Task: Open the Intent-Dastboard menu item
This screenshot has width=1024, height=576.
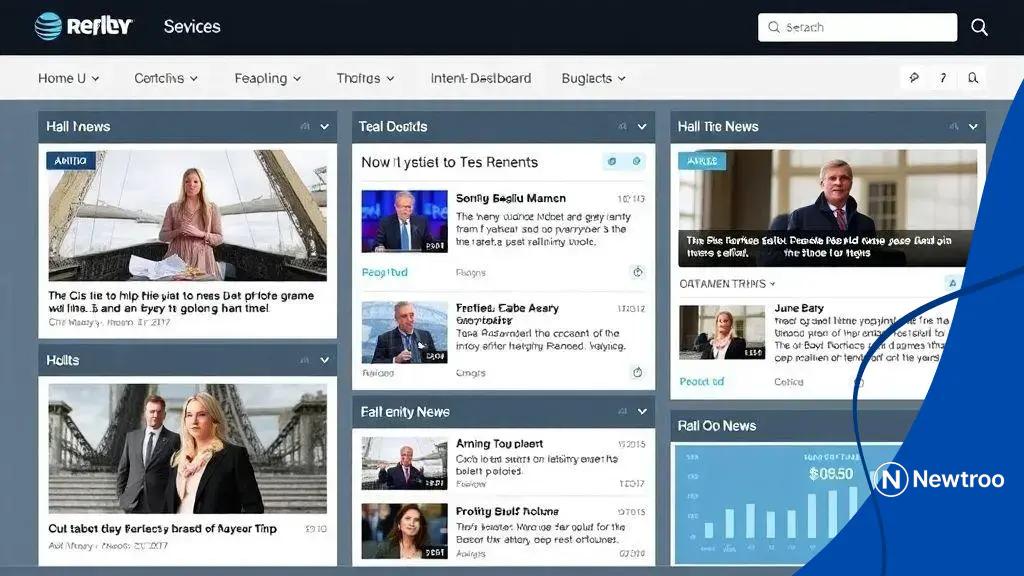Action: [480, 78]
